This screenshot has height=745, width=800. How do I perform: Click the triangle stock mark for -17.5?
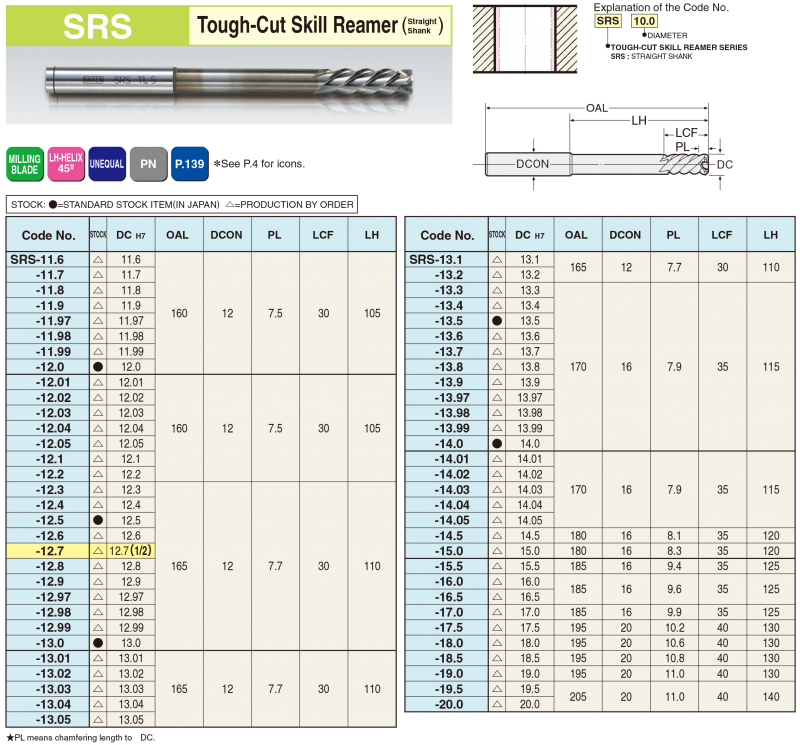(497, 628)
